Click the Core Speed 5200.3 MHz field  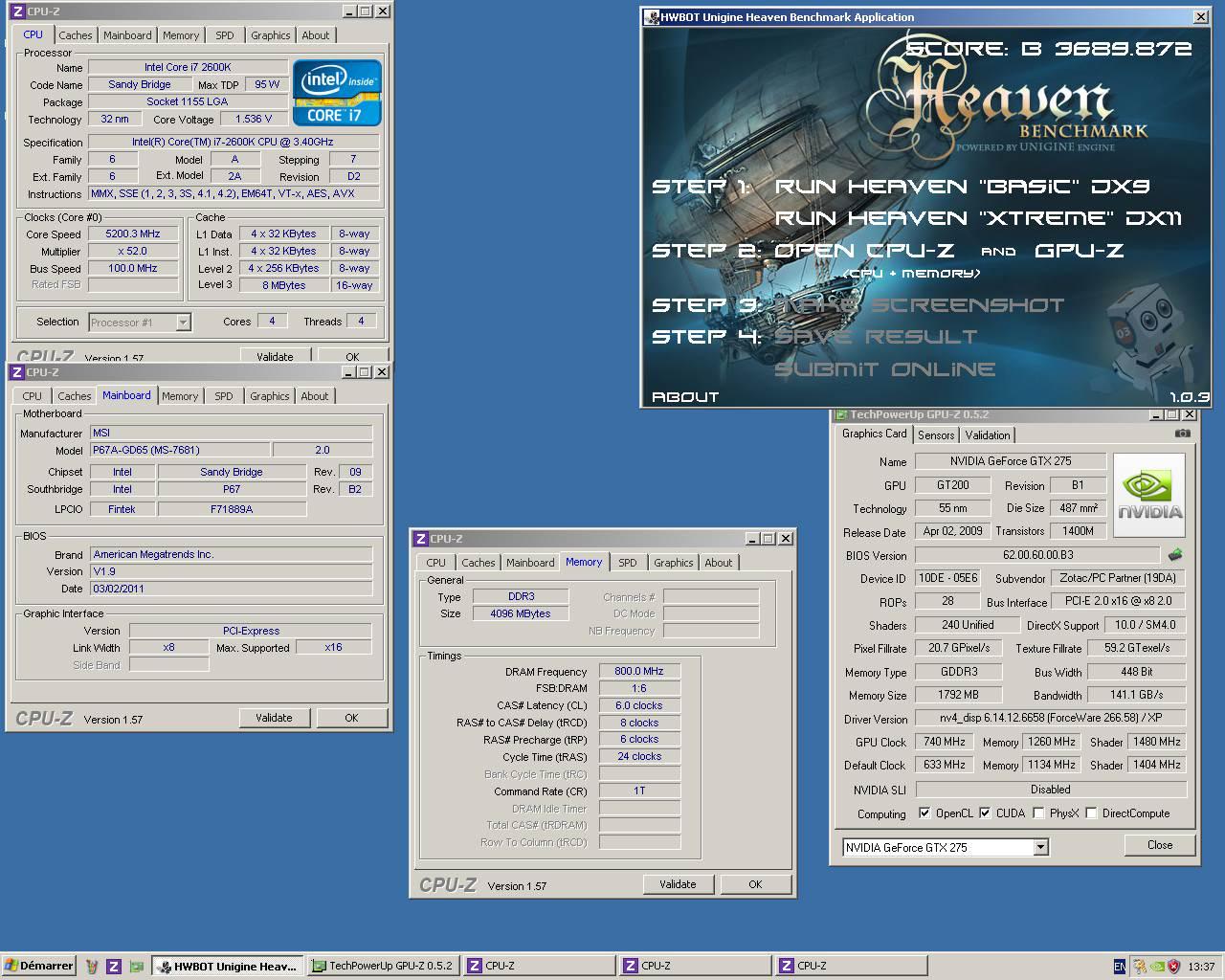tap(133, 234)
